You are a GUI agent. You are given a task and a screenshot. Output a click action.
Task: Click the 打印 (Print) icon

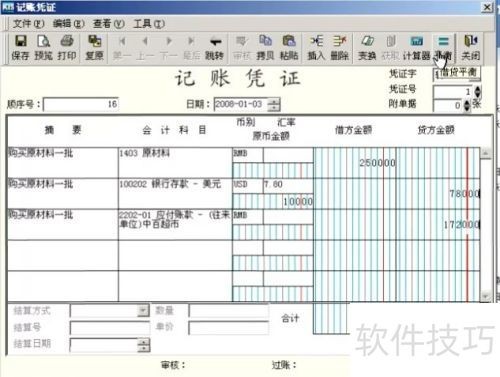[x=67, y=48]
